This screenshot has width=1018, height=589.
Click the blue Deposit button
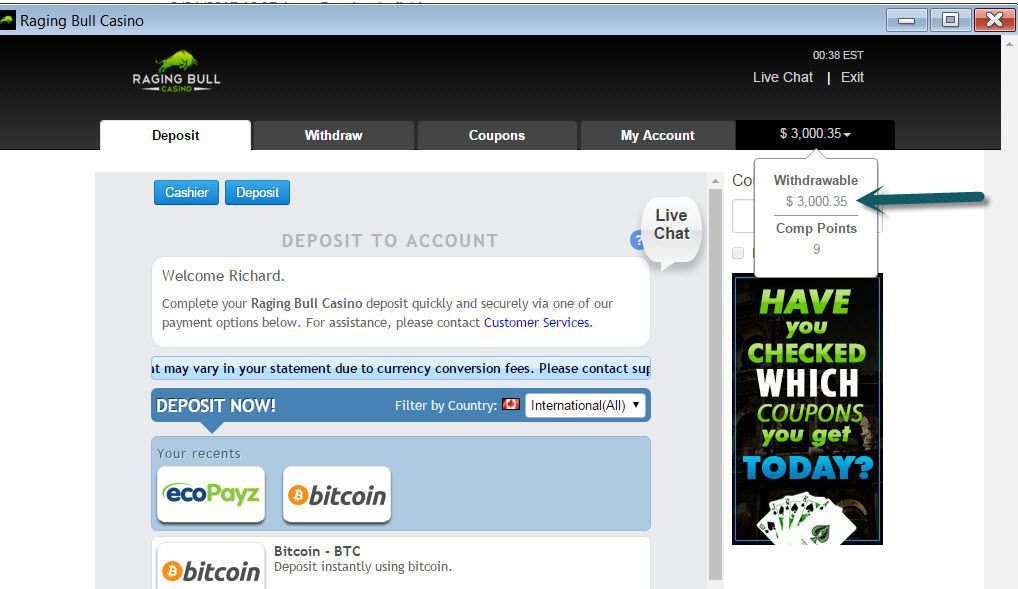click(257, 192)
